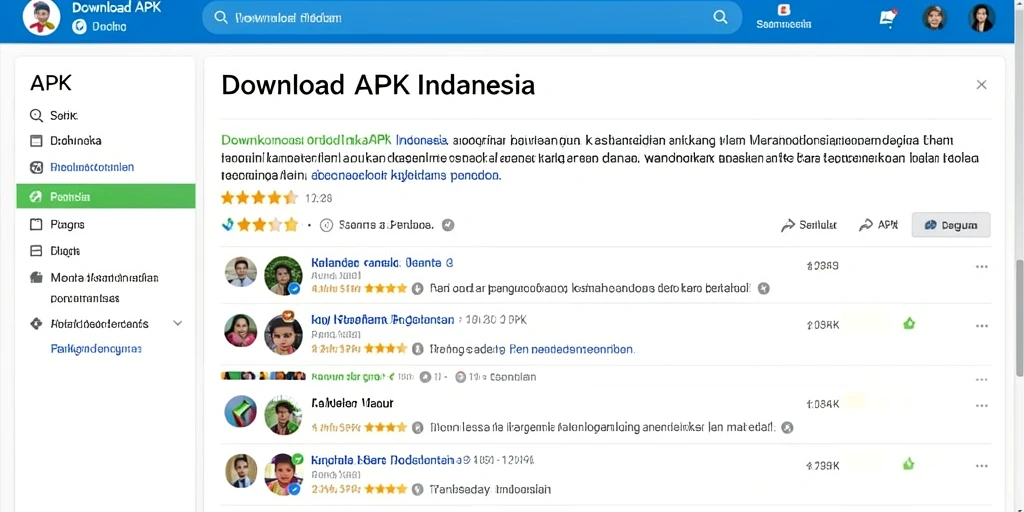Open the Drohineka sidebar item

click(66, 140)
